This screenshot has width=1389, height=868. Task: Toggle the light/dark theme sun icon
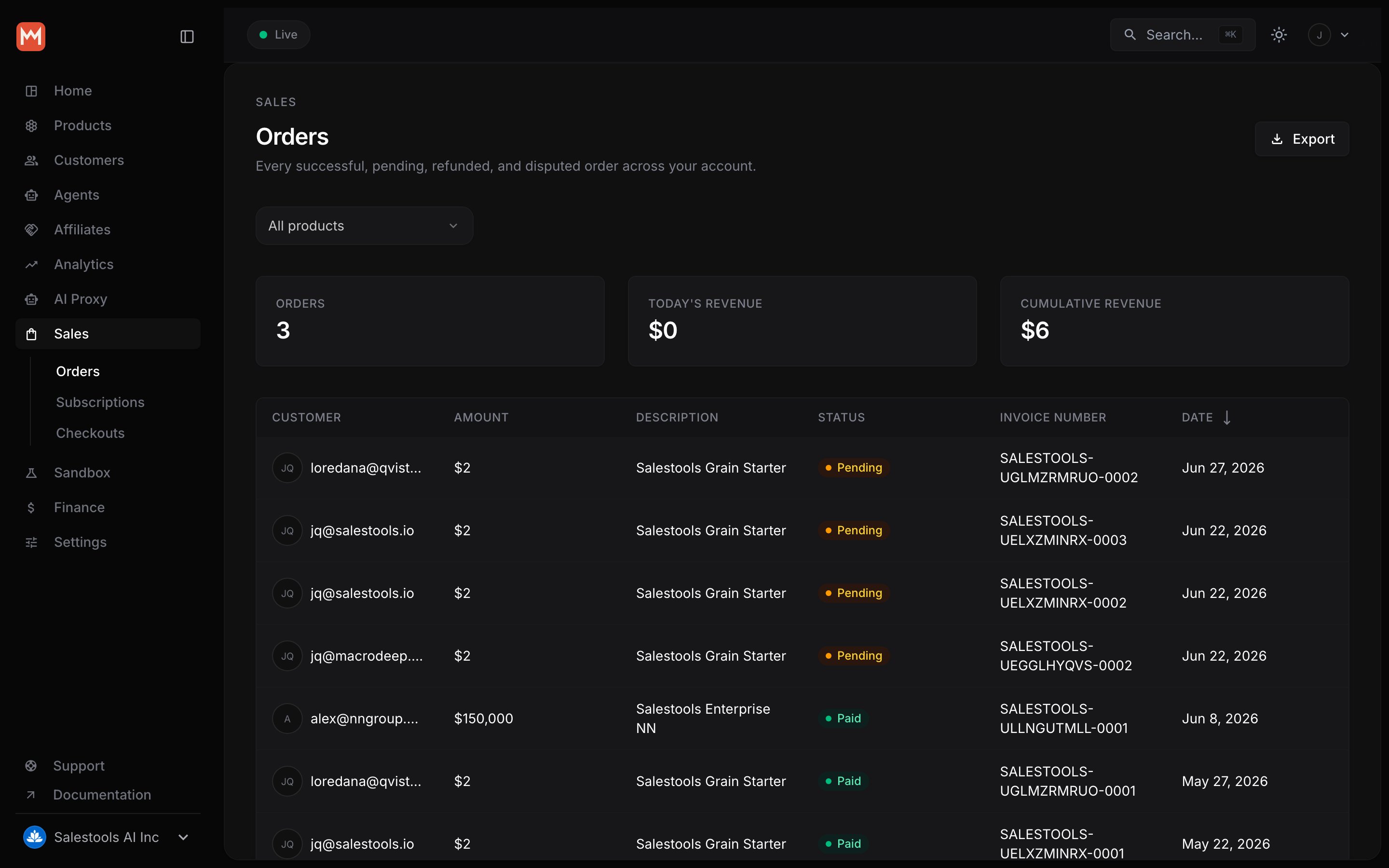(1279, 35)
